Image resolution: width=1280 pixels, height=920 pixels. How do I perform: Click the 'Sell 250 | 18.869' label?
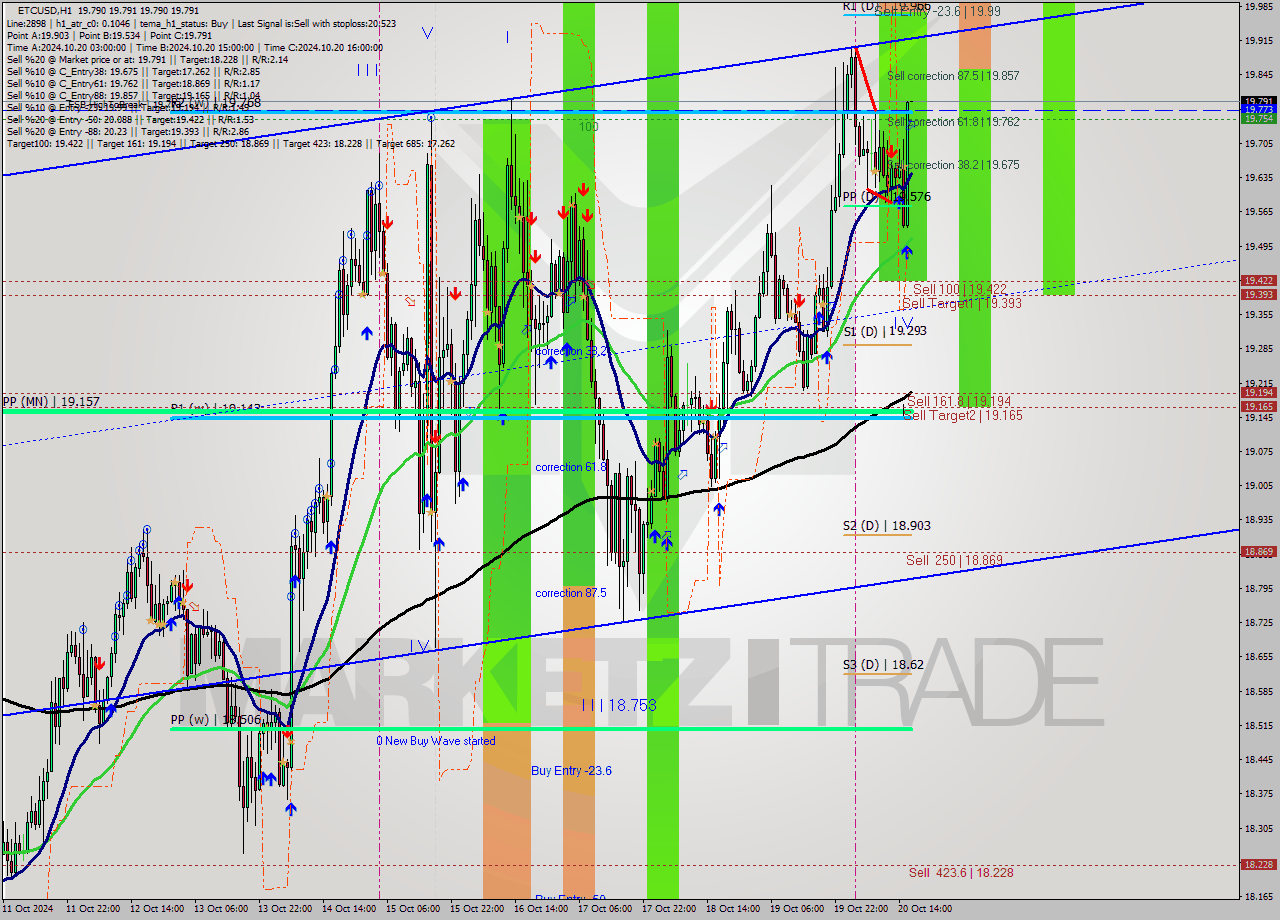[x=954, y=561]
